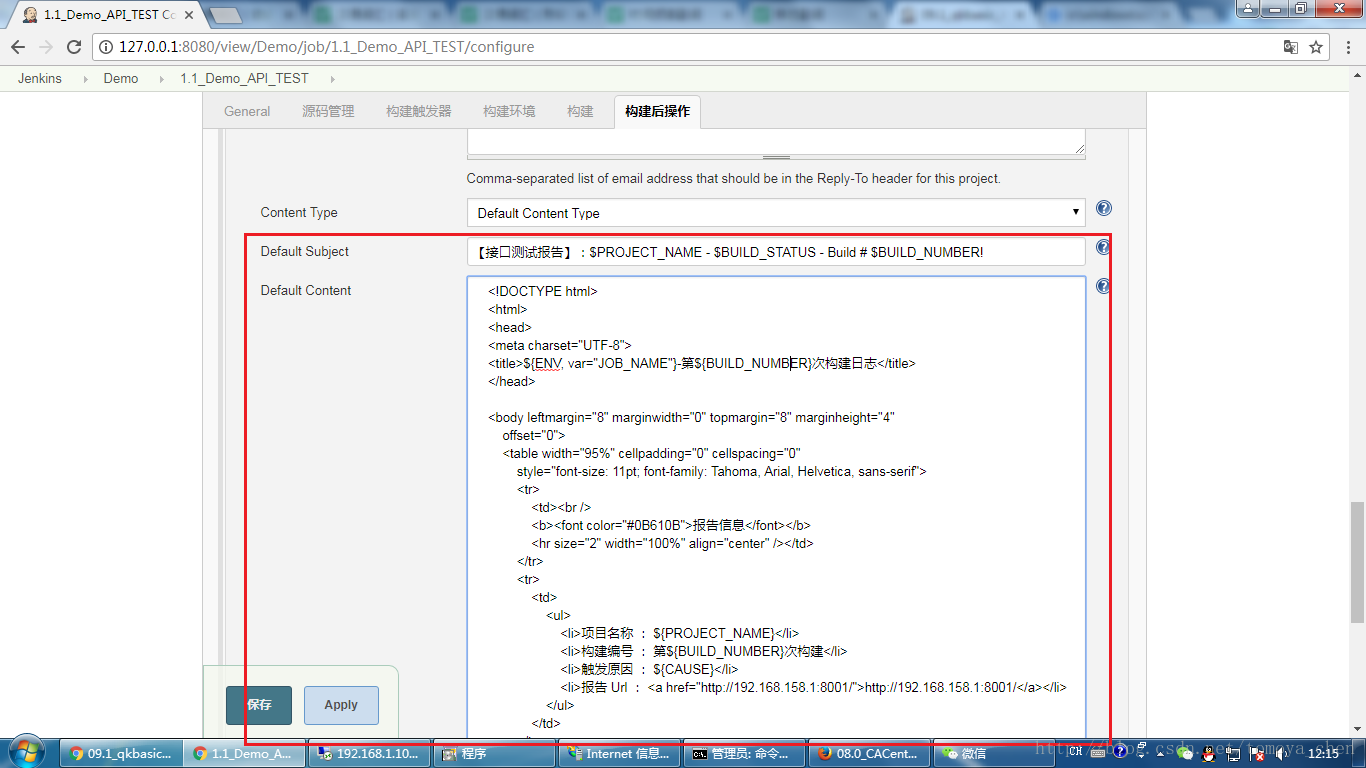Click the 报告 Url href line

(813, 687)
